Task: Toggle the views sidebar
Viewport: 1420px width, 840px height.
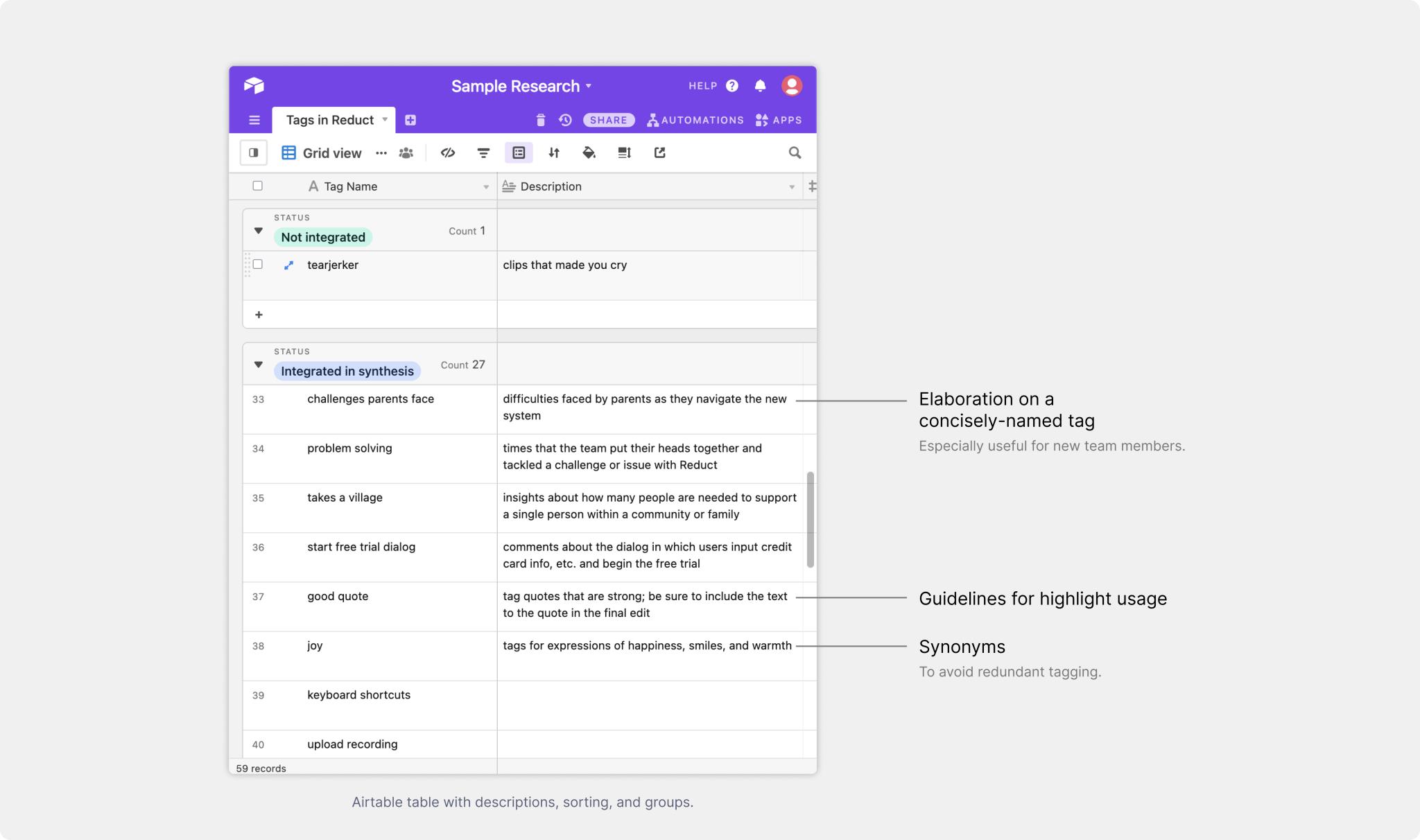Action: pos(254,152)
